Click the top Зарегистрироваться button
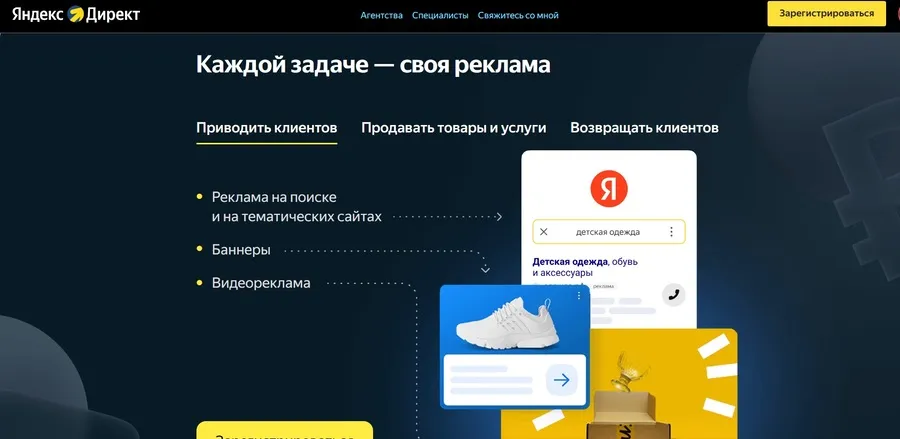900x439 pixels. pos(827,14)
